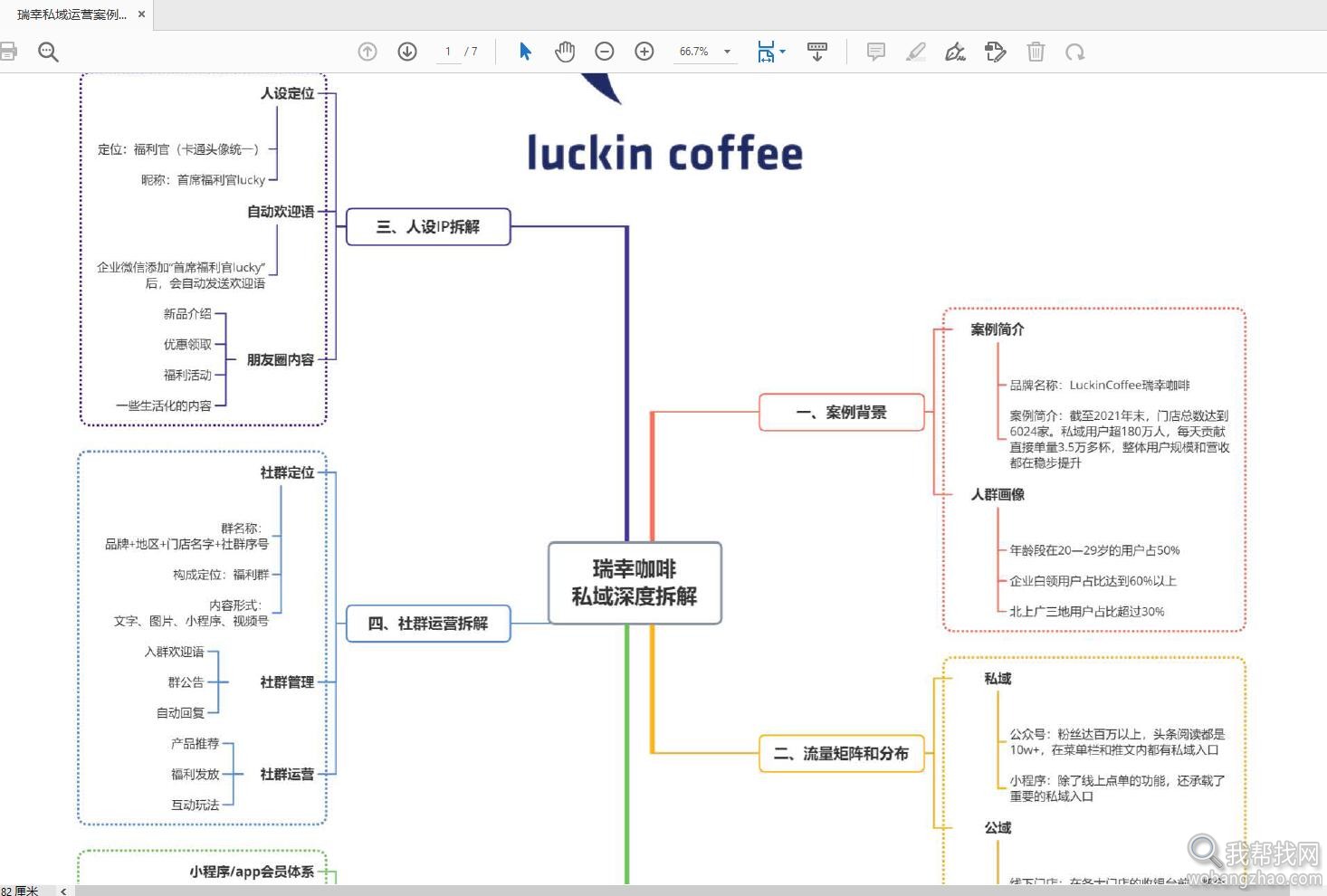Viewport: 1327px width, 896px height.
Task: Click the 66.7% zoom level field
Action: pyautogui.click(x=694, y=52)
